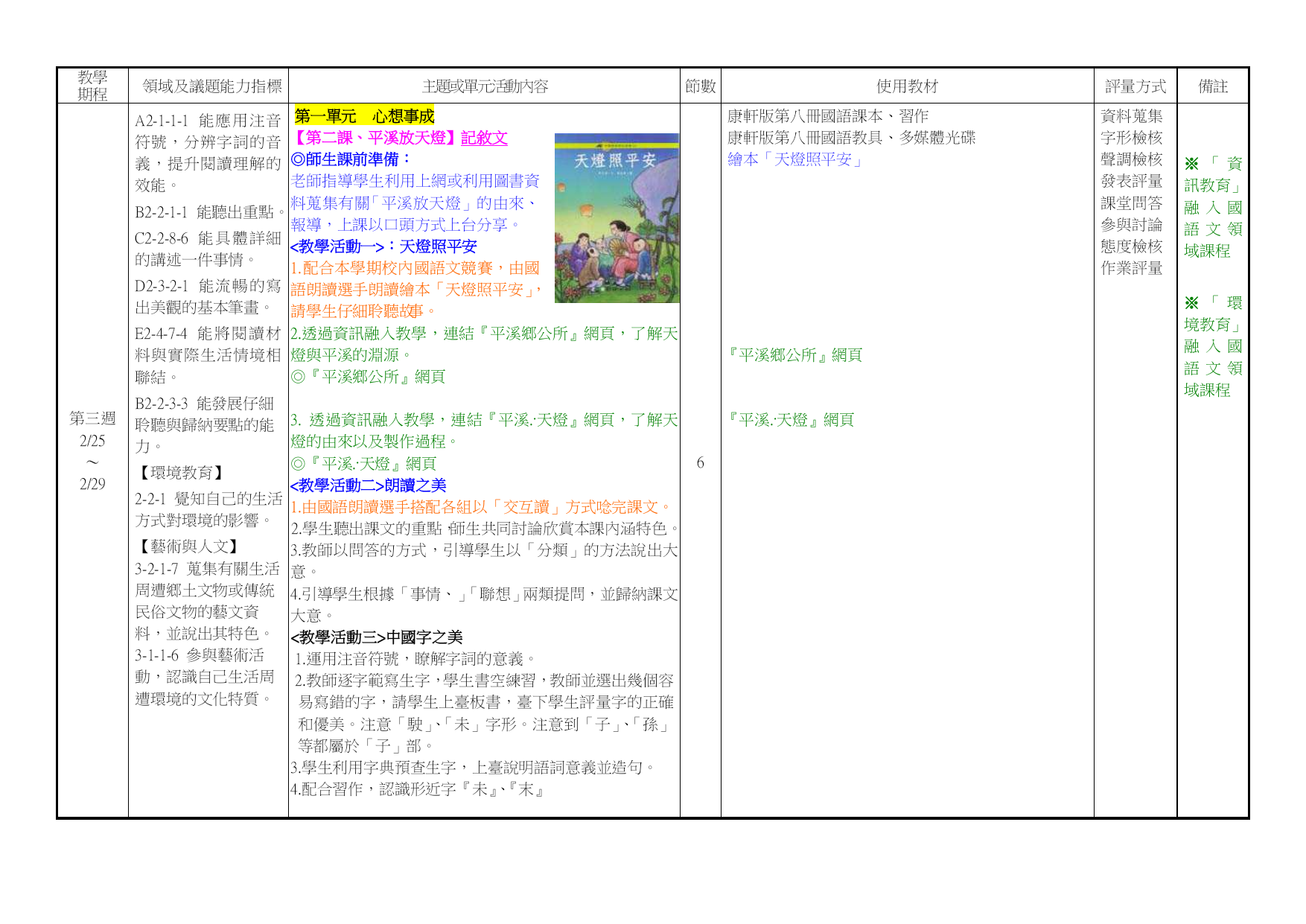This screenshot has height=924, width=1306.
Task: Click the 使用教材 column header
Action: 907,86
